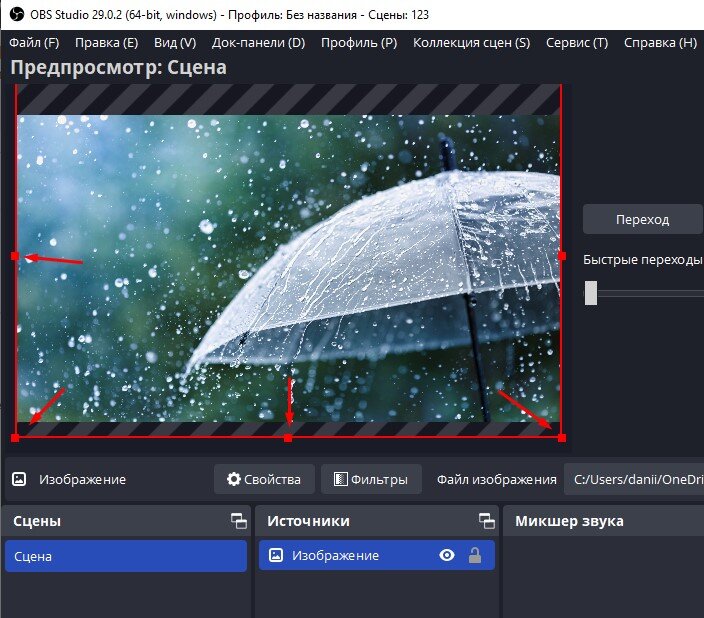The width and height of the screenshot is (704, 618).
Task: Click the transition T-bar slider handle
Action: click(x=591, y=293)
